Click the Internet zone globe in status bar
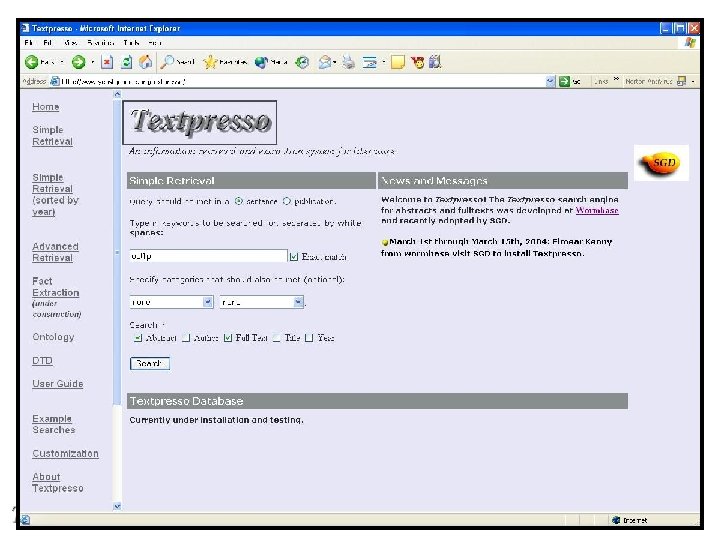 coord(616,520)
